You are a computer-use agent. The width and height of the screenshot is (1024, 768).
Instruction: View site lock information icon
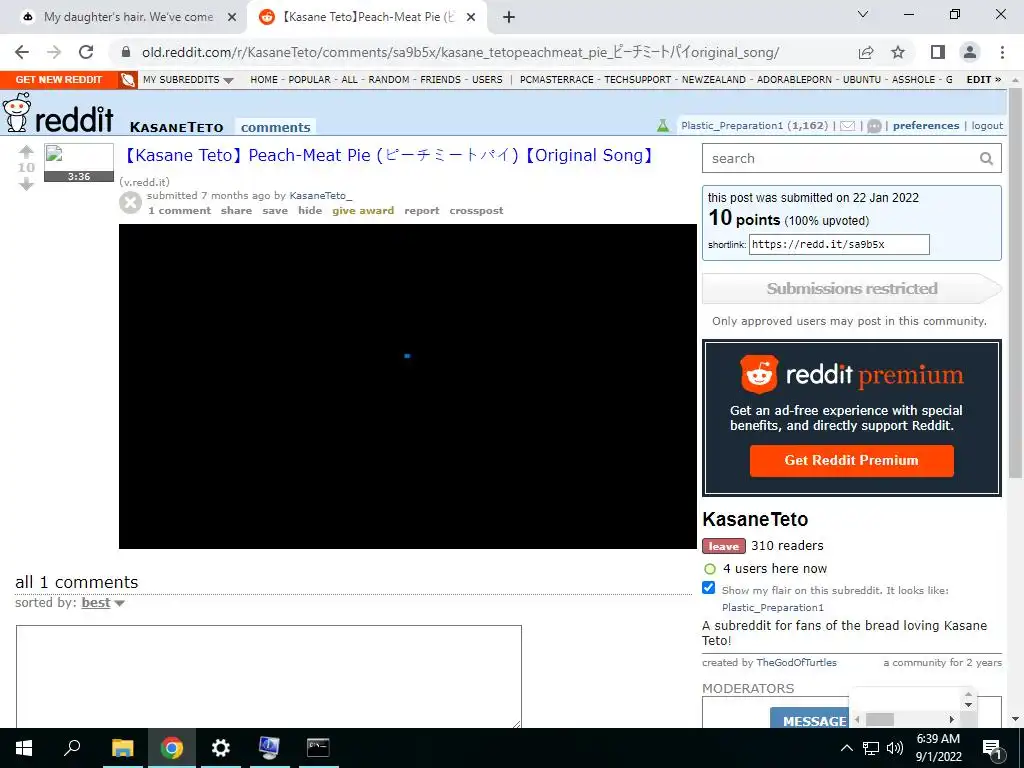(x=127, y=52)
